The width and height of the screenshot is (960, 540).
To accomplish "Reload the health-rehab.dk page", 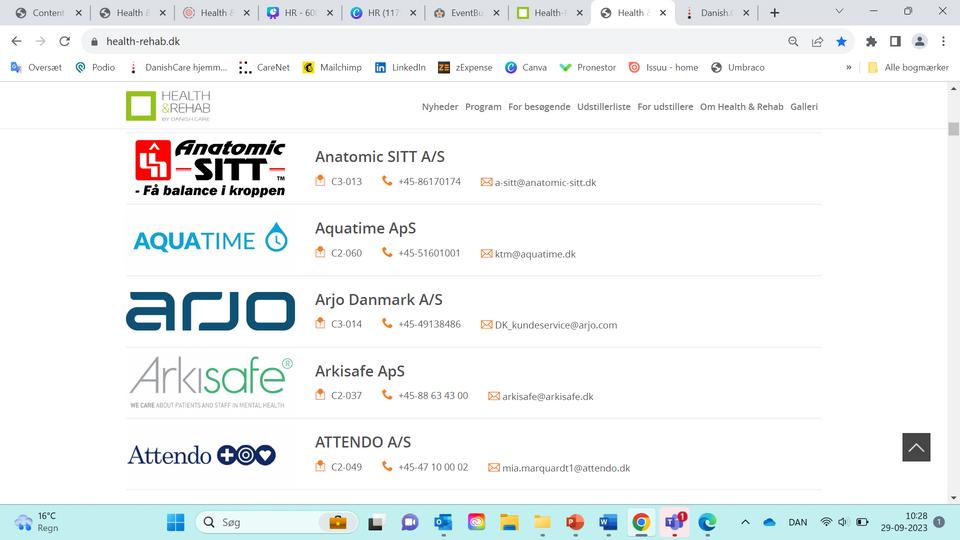I will [x=64, y=41].
